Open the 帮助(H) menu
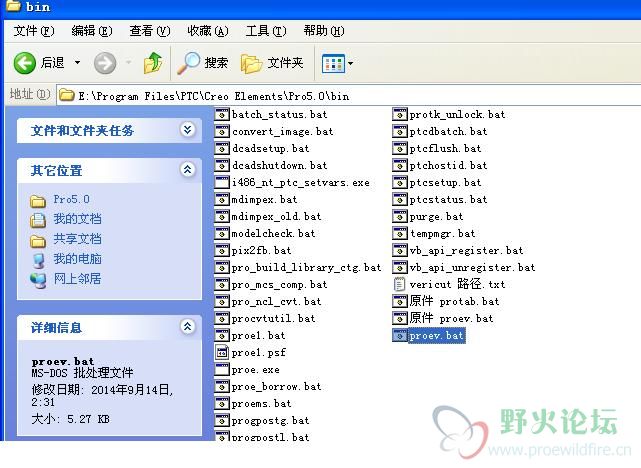The image size is (641, 468). tap(324, 31)
